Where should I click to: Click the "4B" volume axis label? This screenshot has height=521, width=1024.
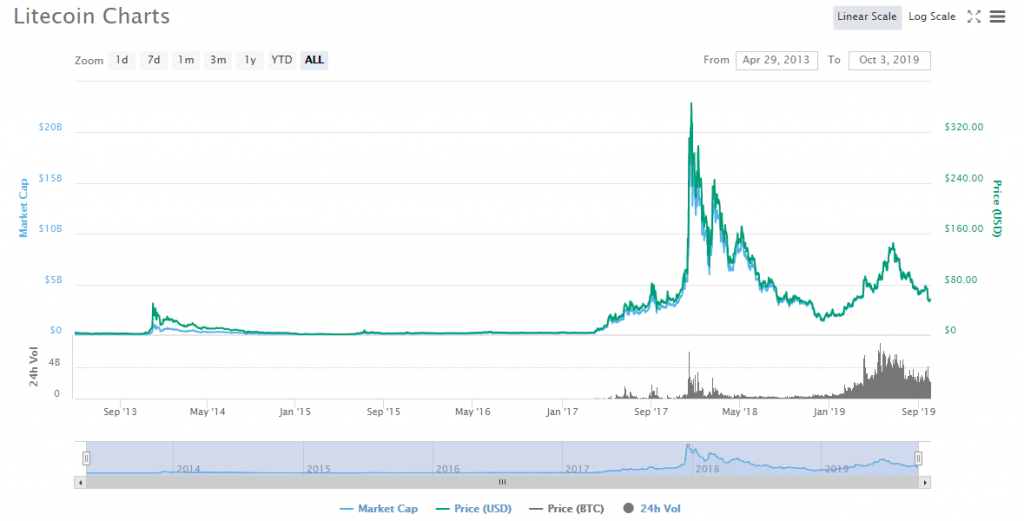tap(54, 363)
